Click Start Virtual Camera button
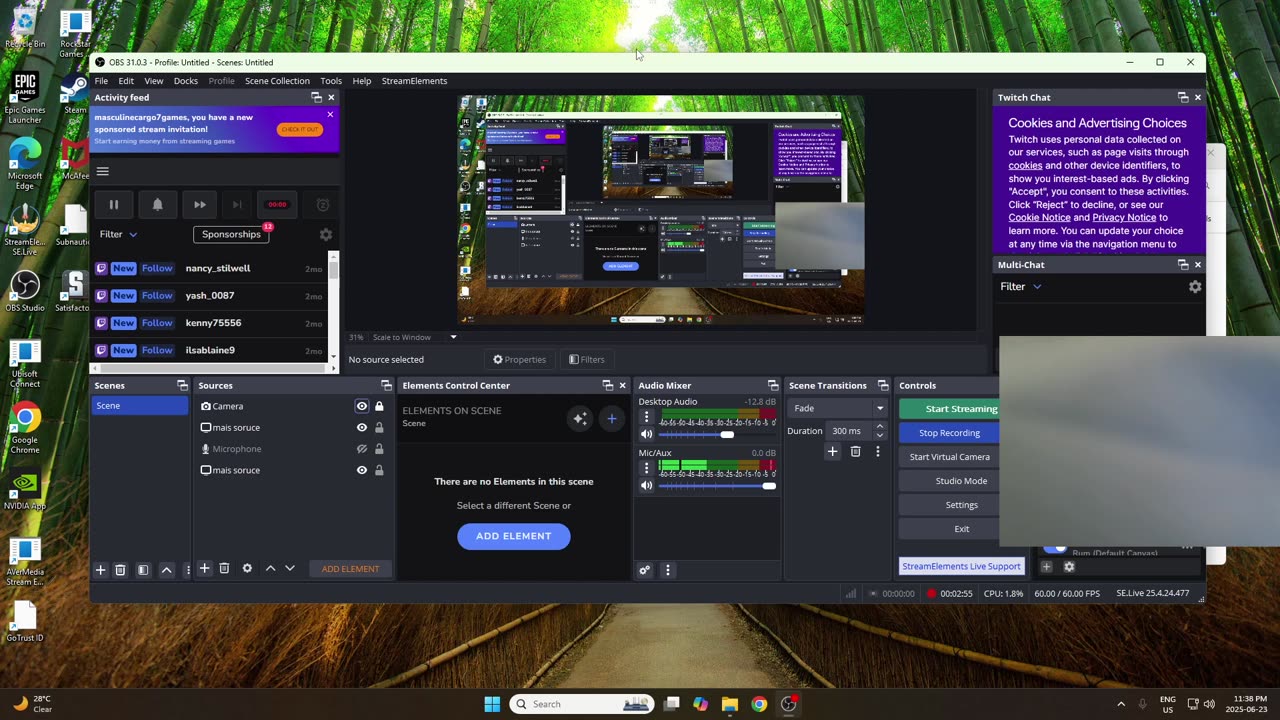Screen dimensions: 1280x720 point(949,457)
